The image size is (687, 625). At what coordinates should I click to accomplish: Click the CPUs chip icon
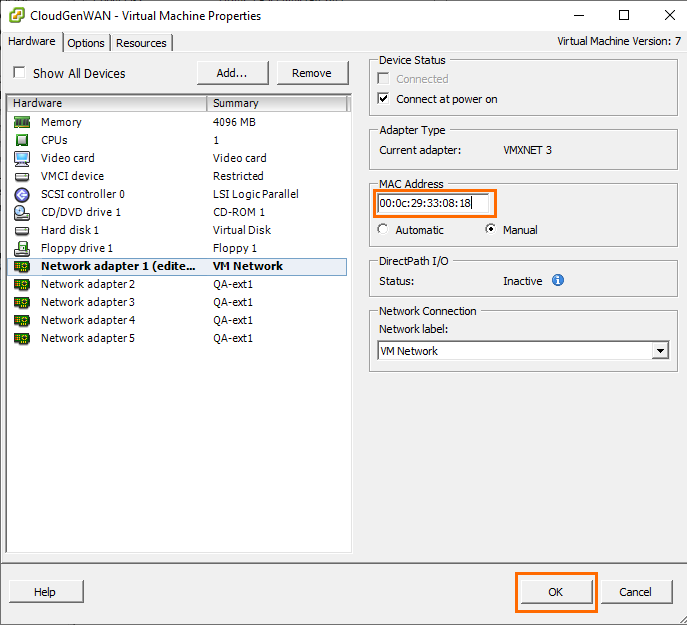click(x=22, y=140)
